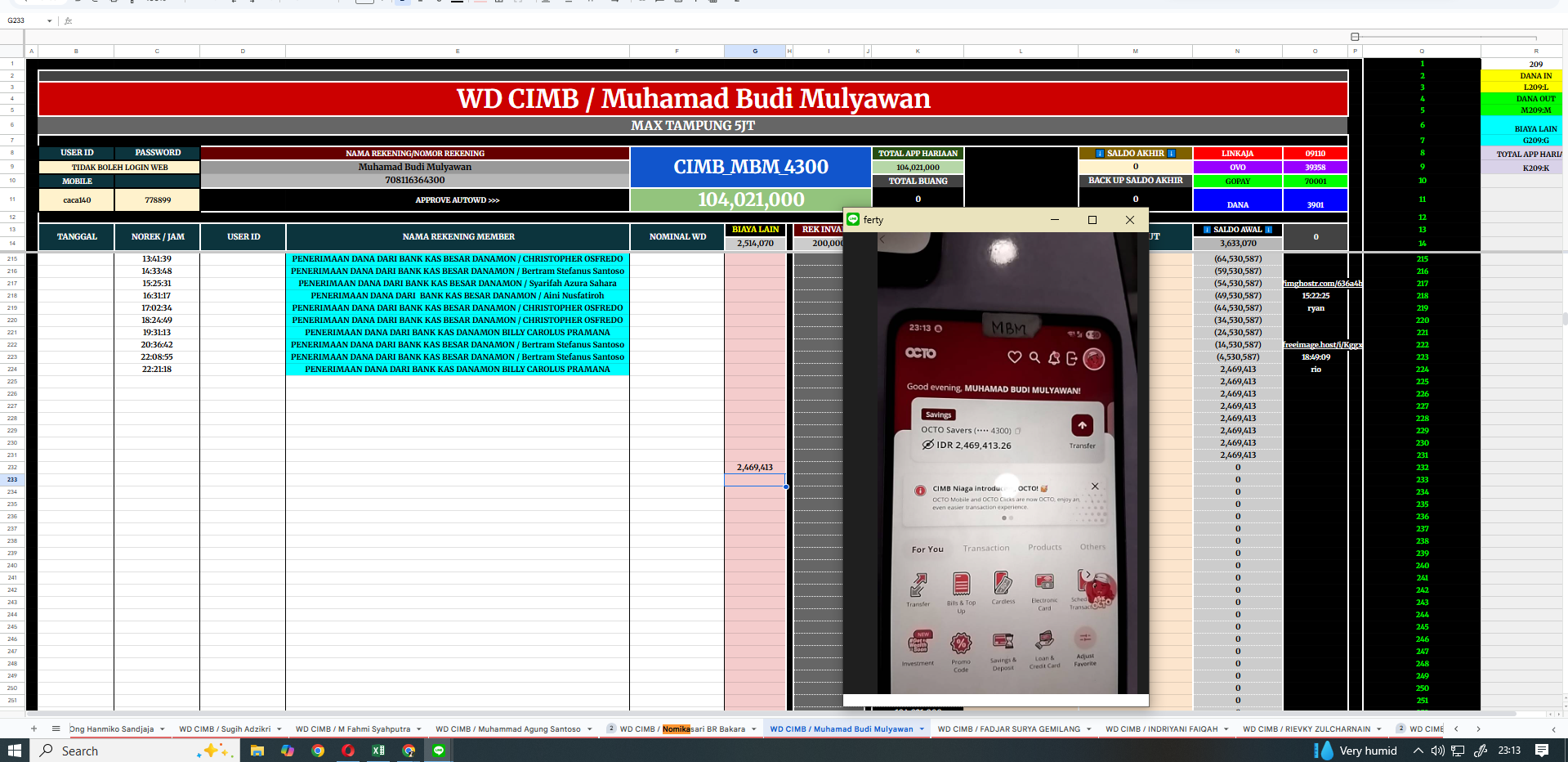
Task: Open Excel from the taskbar
Action: (378, 751)
